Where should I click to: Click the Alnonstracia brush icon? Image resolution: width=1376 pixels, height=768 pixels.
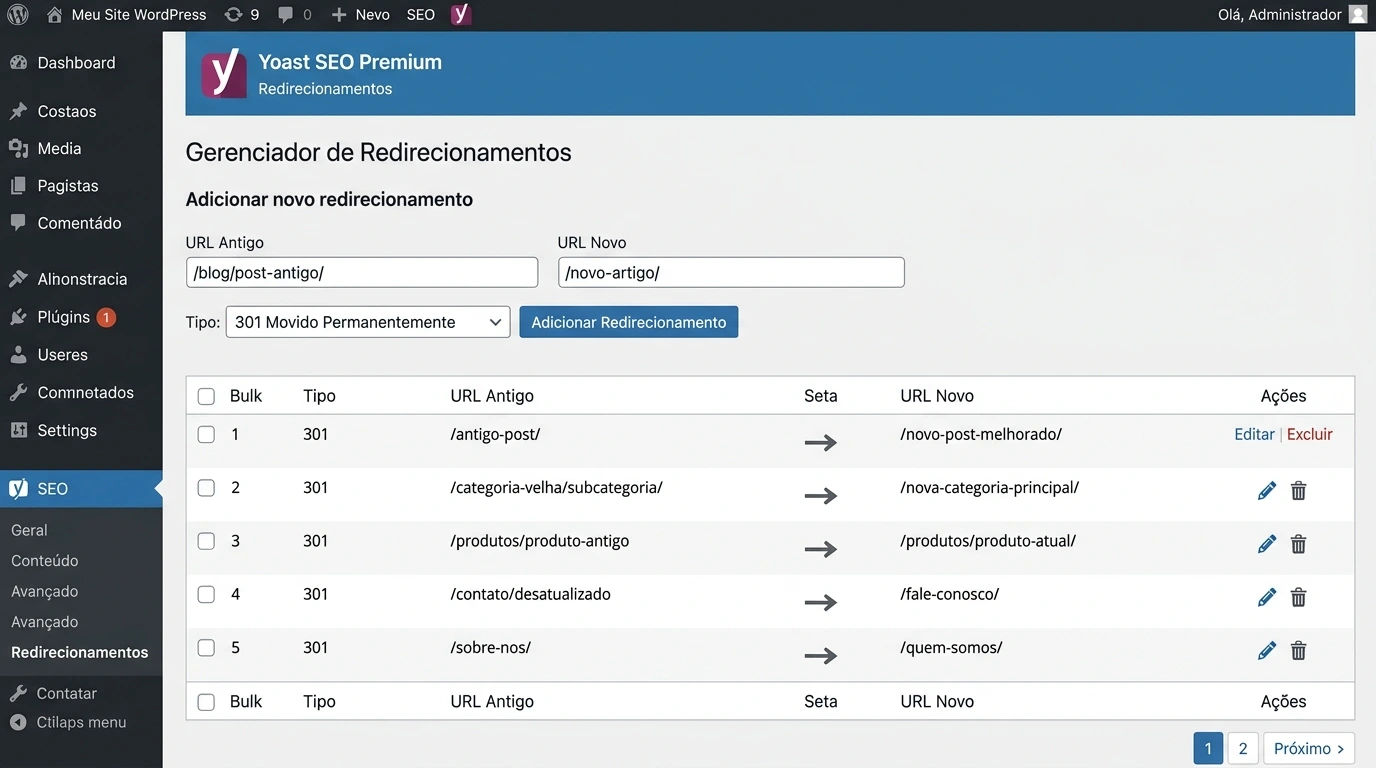click(18, 279)
